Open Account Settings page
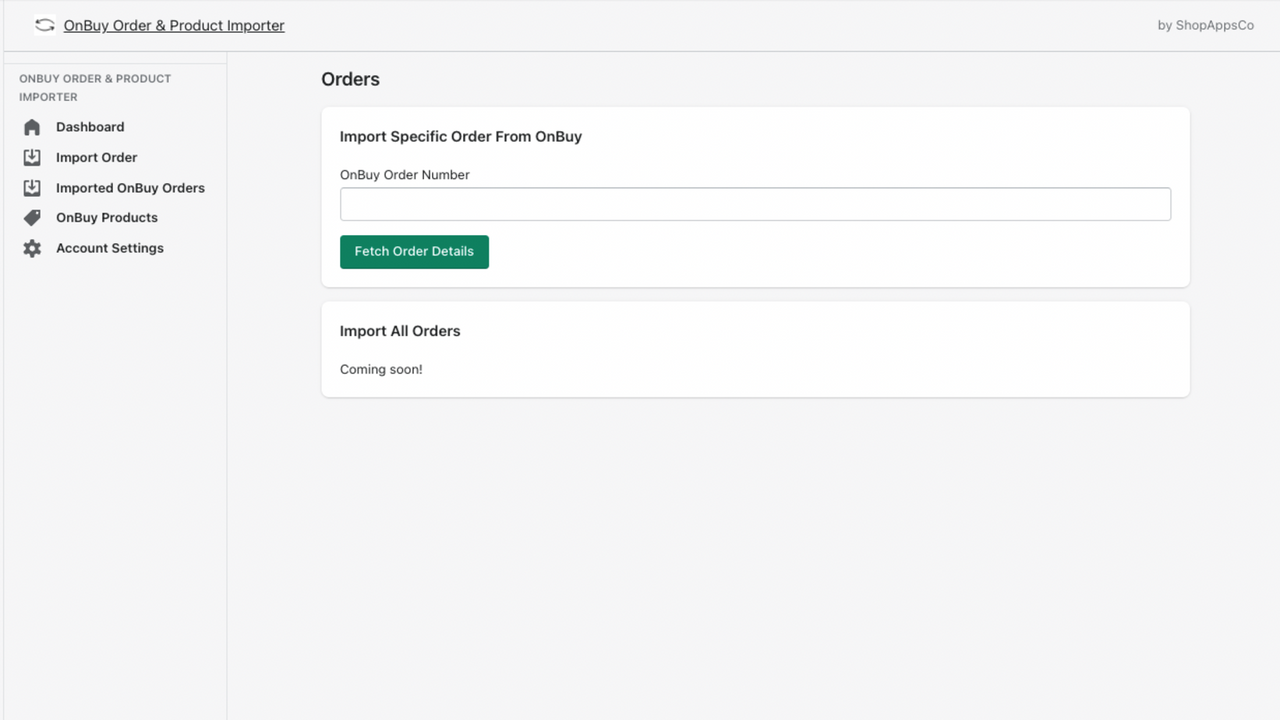 110,248
